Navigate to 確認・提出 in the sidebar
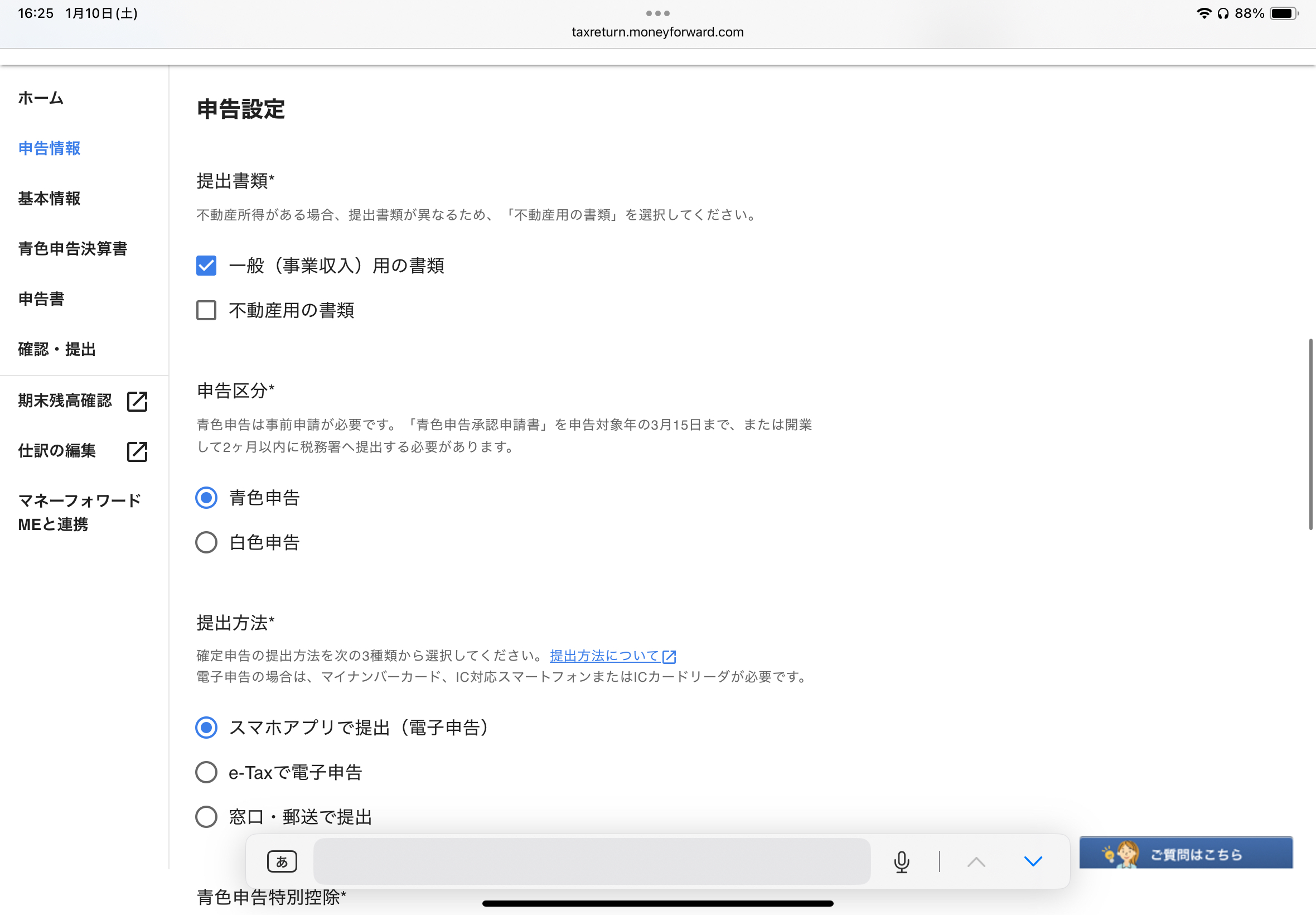 [x=57, y=349]
